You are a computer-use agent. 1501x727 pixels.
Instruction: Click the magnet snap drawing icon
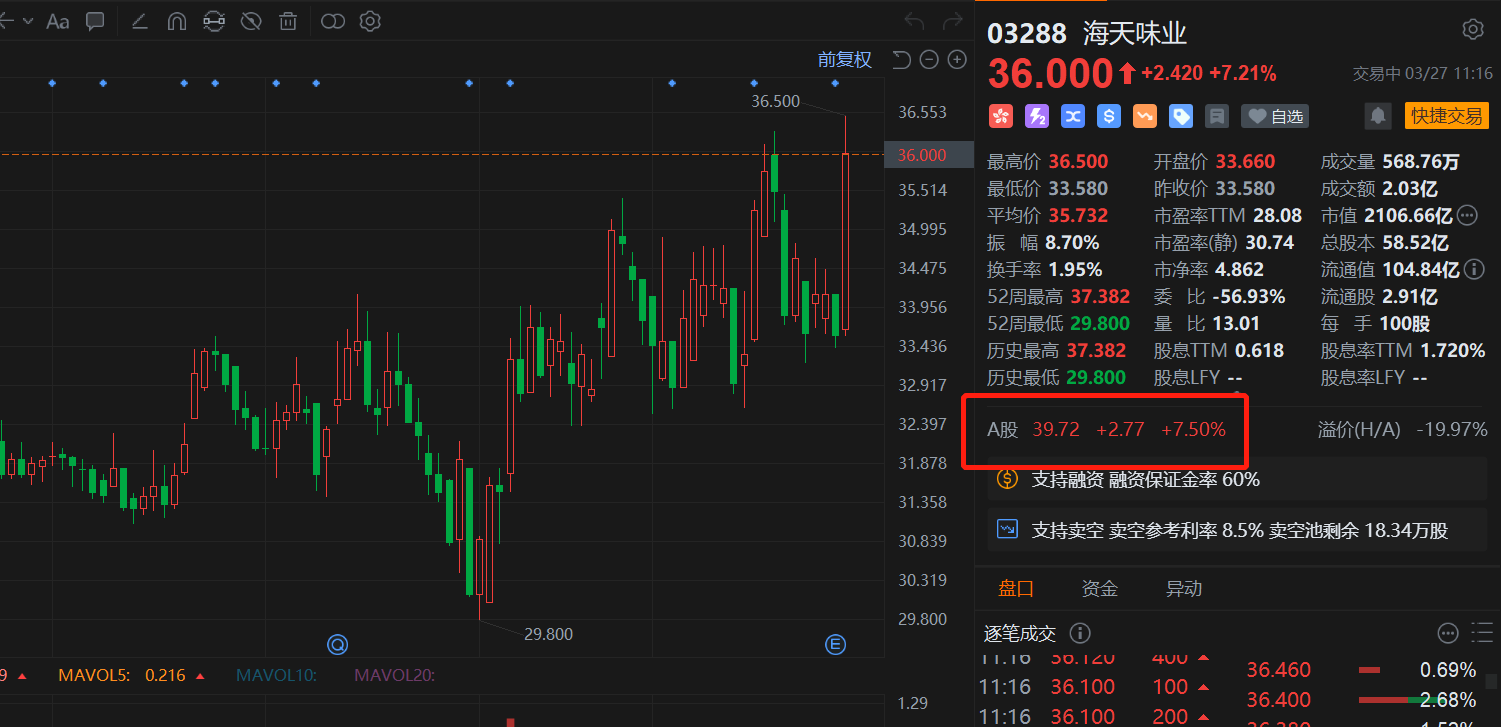[x=177, y=21]
